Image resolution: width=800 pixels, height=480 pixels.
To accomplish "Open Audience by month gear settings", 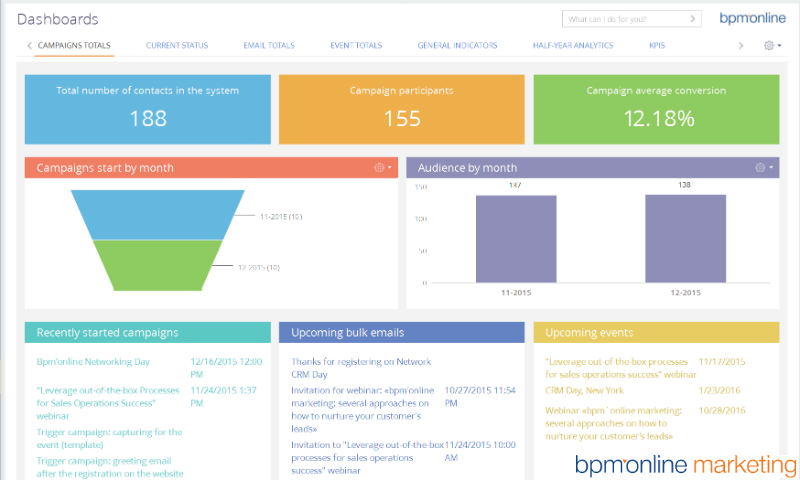I will [763, 168].
